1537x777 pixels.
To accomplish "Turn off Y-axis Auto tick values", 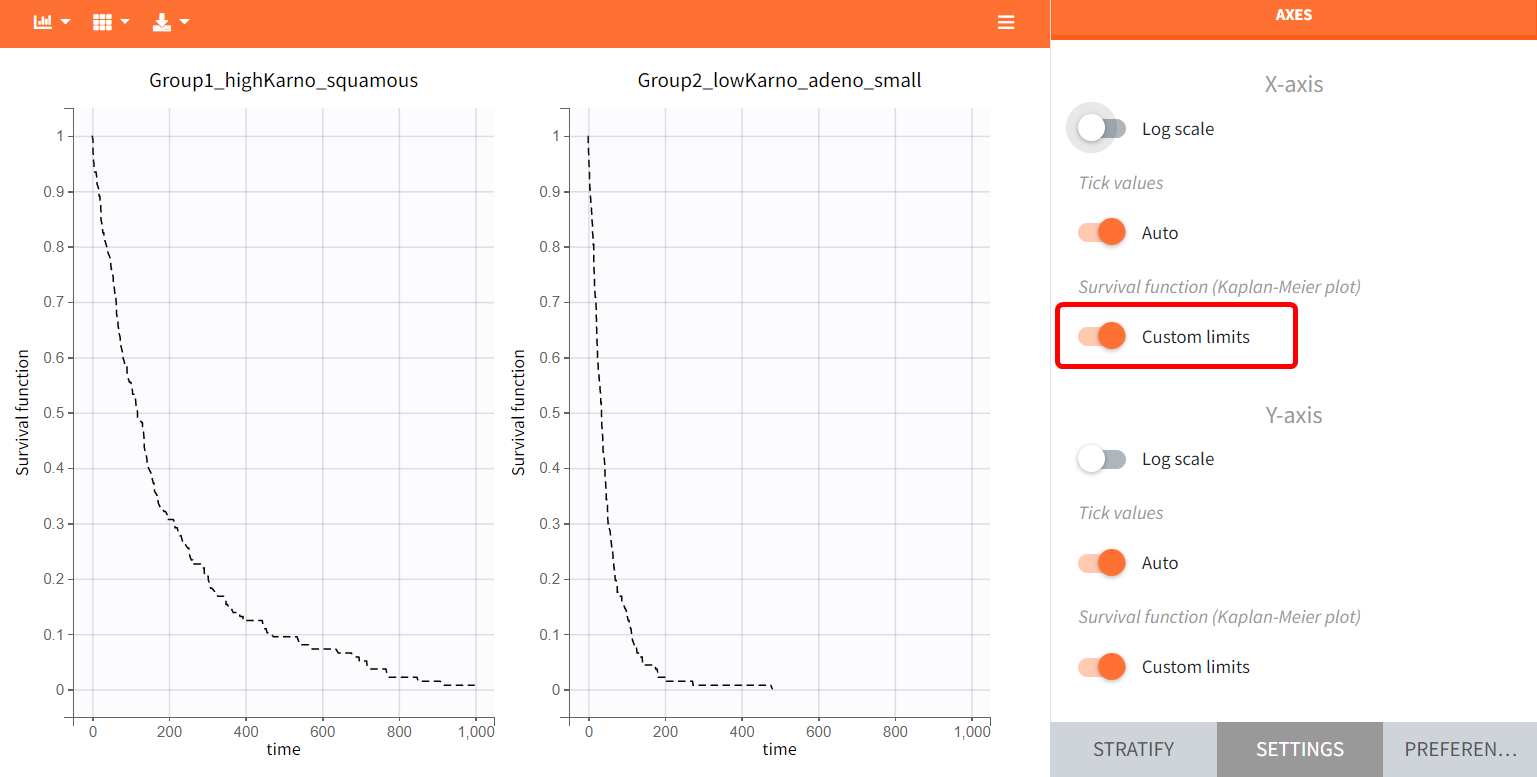I will coord(1101,563).
